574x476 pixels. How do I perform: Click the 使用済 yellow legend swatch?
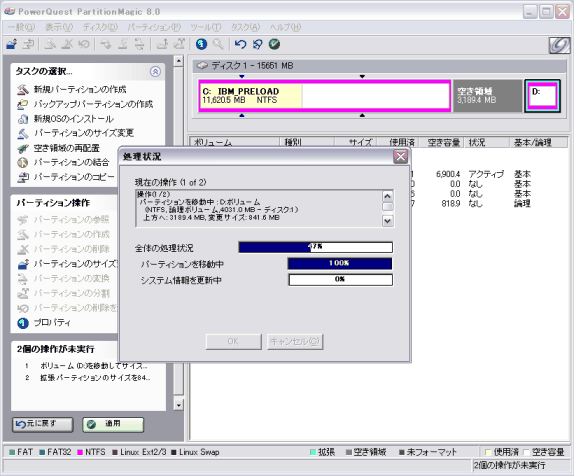coord(488,452)
